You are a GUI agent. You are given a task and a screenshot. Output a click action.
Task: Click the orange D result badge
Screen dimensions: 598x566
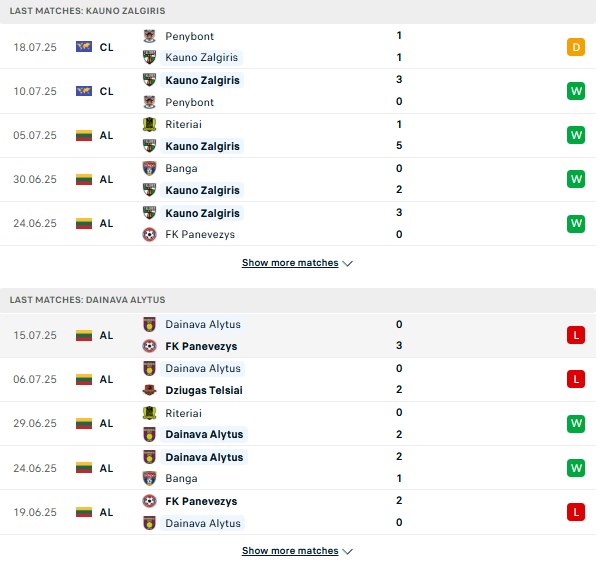pyautogui.click(x=576, y=47)
